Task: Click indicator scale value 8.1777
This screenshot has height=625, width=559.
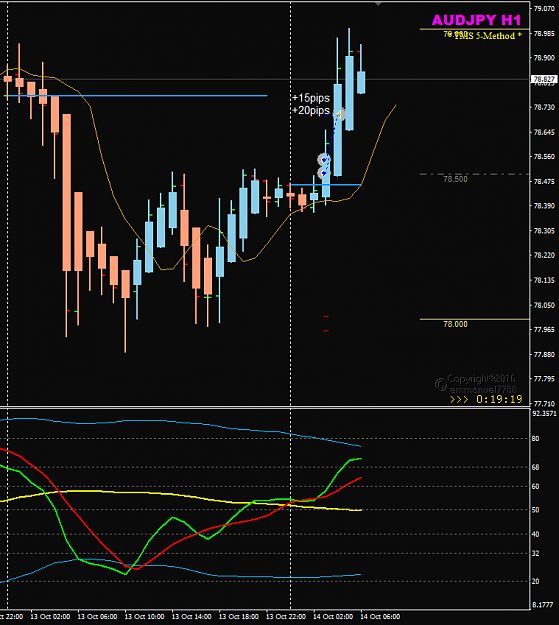Action: pyautogui.click(x=543, y=605)
